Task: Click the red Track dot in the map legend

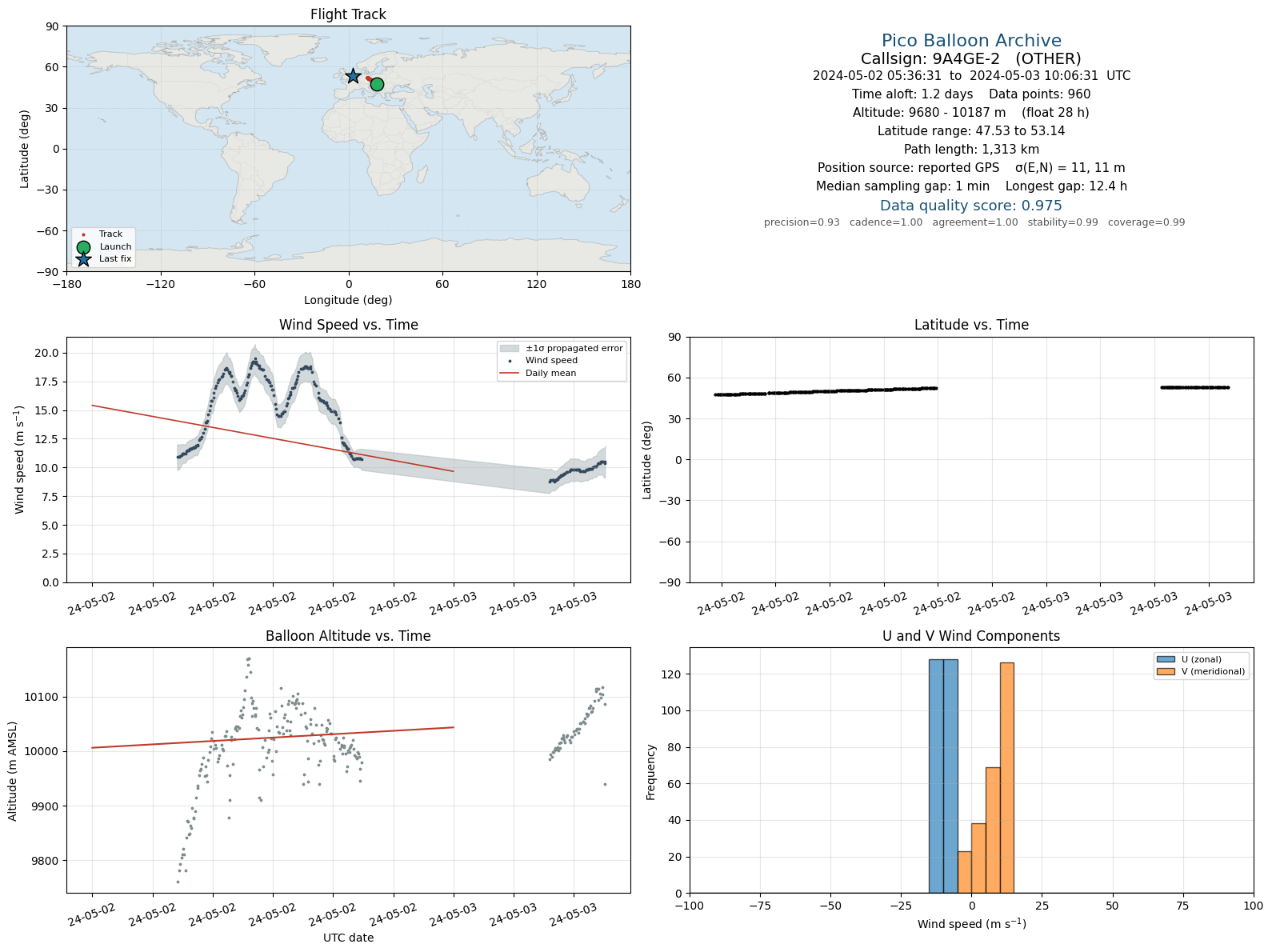Action: click(x=83, y=234)
